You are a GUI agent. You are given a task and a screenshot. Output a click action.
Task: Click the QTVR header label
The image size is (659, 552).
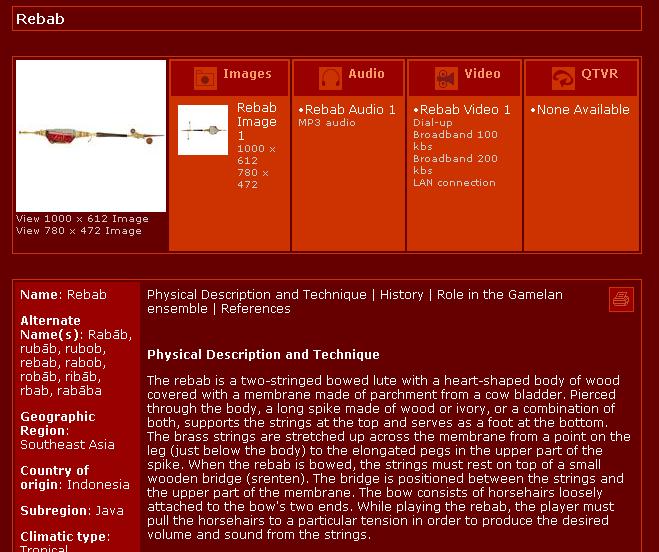pyautogui.click(x=599, y=74)
